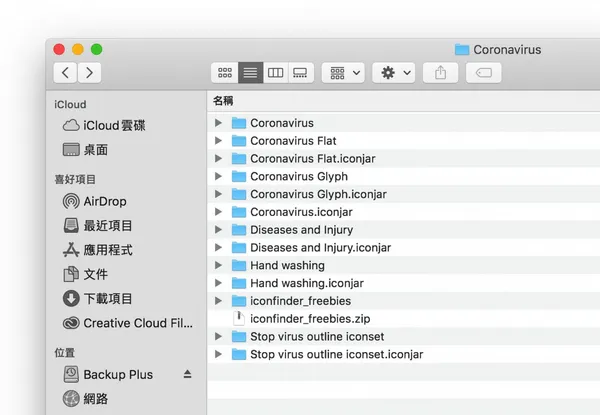Screen dimensions: 600x415
Task: Open the group-by arrangement dropdown
Action: pyautogui.click(x=343, y=73)
